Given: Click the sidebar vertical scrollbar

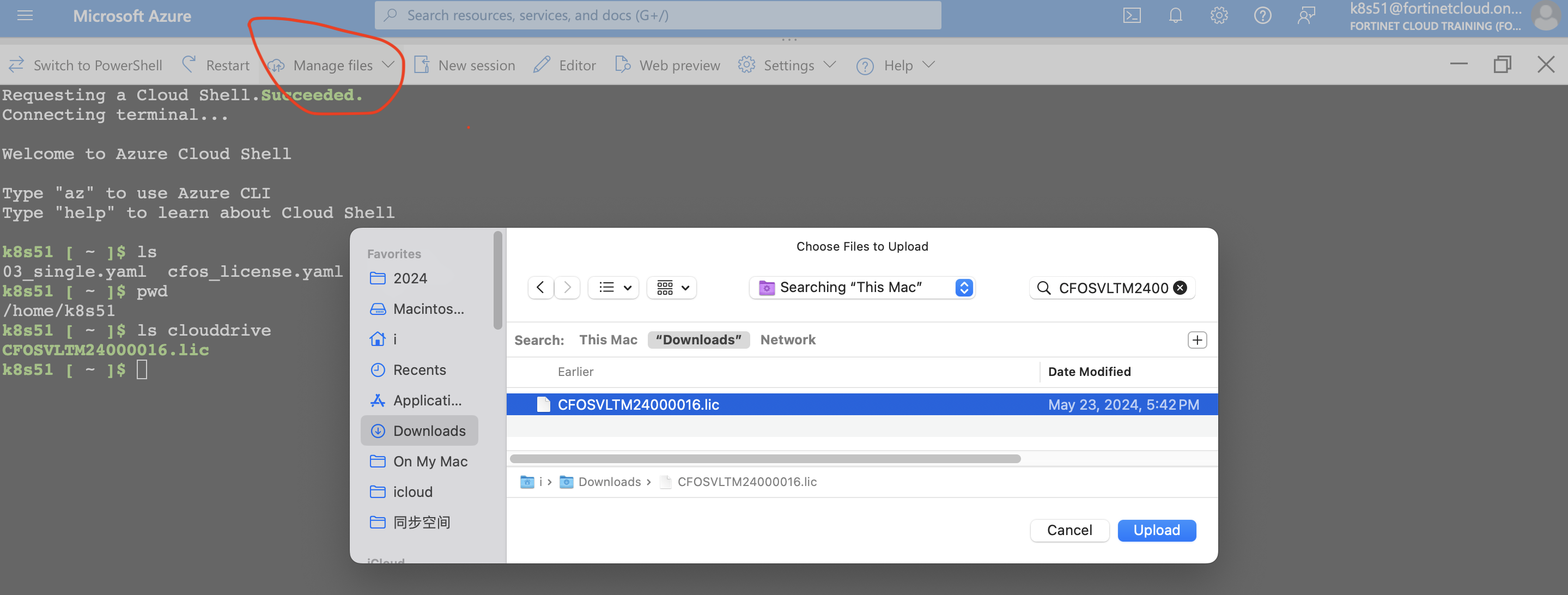Looking at the screenshot, I should pyautogui.click(x=498, y=280).
